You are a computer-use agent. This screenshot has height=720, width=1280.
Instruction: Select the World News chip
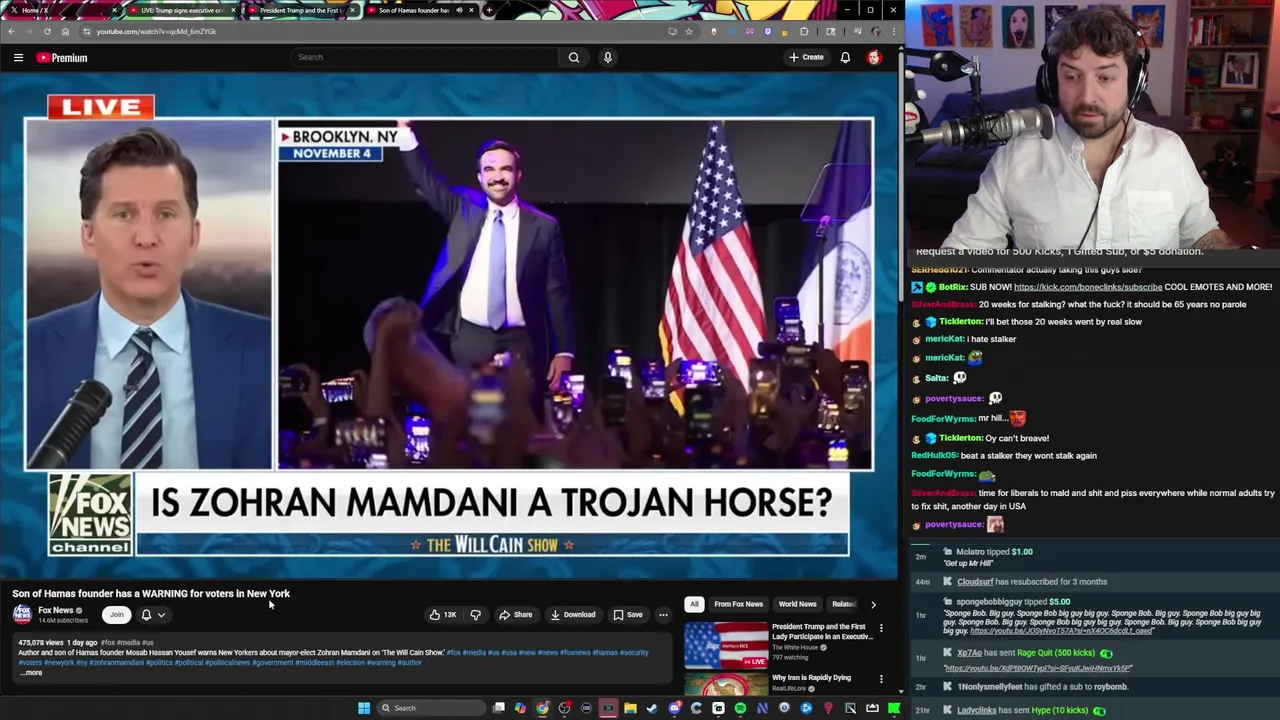click(x=797, y=604)
